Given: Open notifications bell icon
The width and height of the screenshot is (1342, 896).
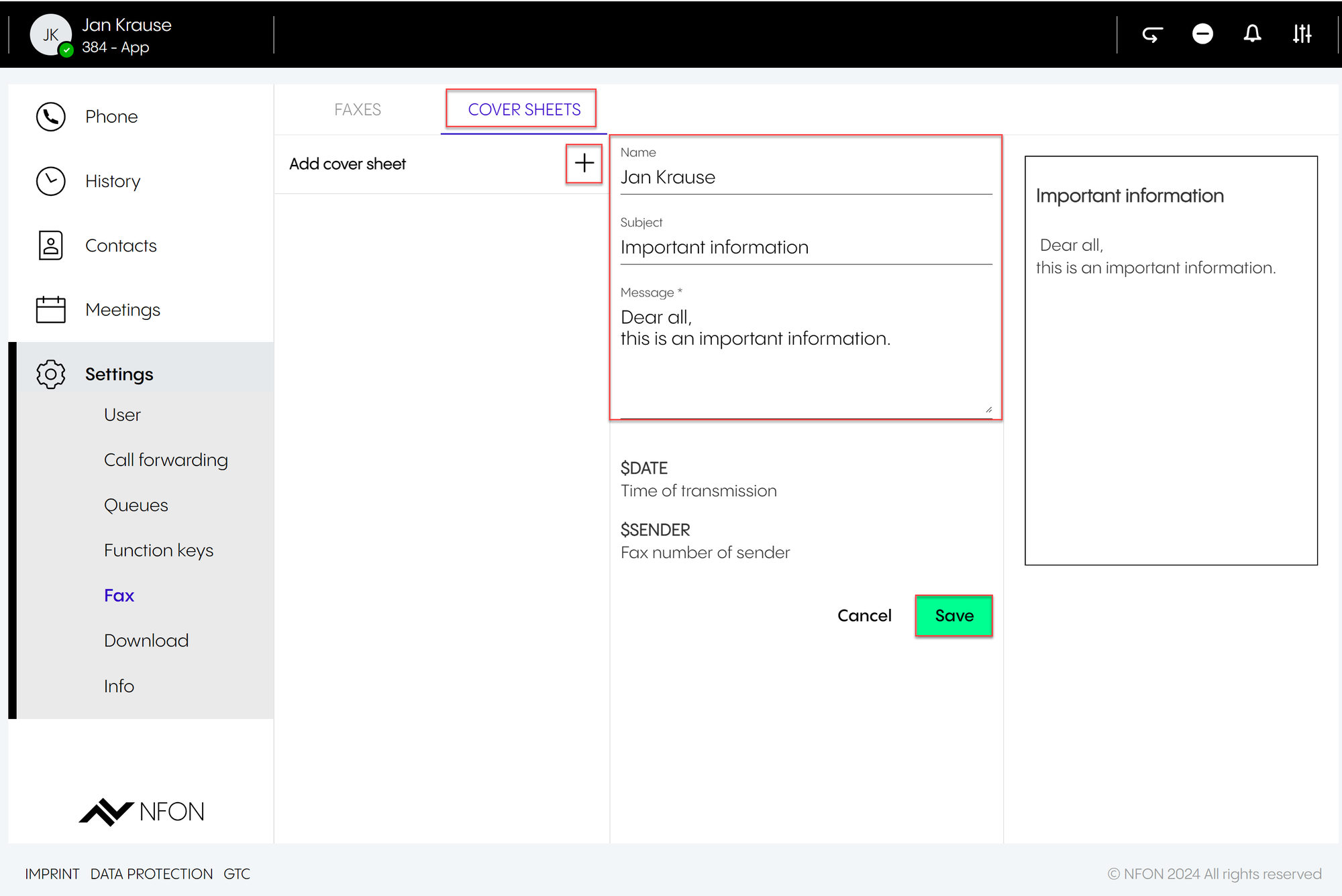Looking at the screenshot, I should pyautogui.click(x=1252, y=34).
